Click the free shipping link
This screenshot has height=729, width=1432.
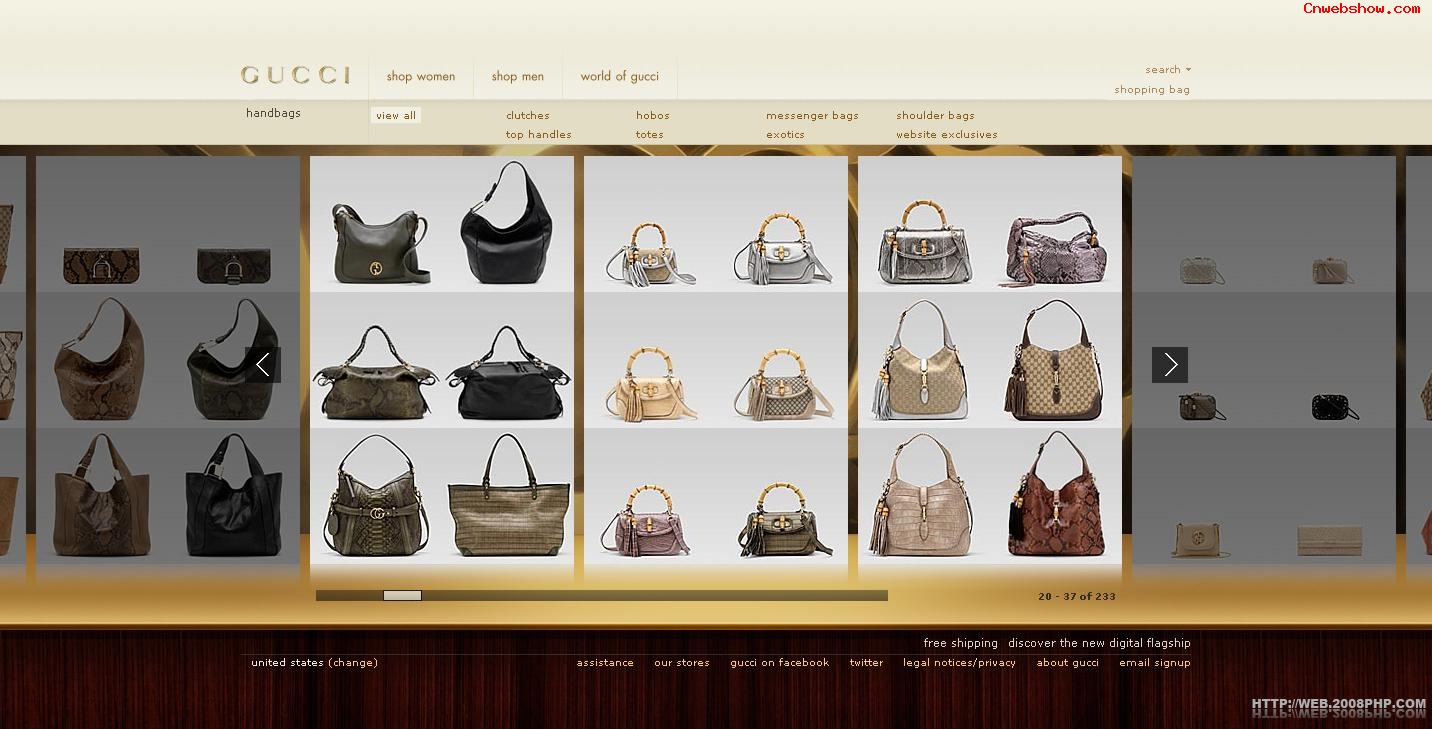(961, 643)
